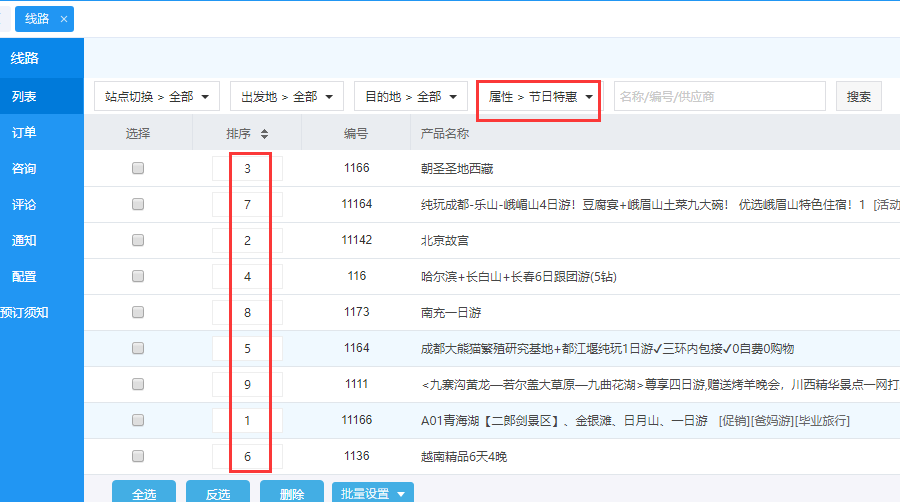Toggle the checkbox for 越南精品6天4晚
900x502 pixels.
[138, 456]
